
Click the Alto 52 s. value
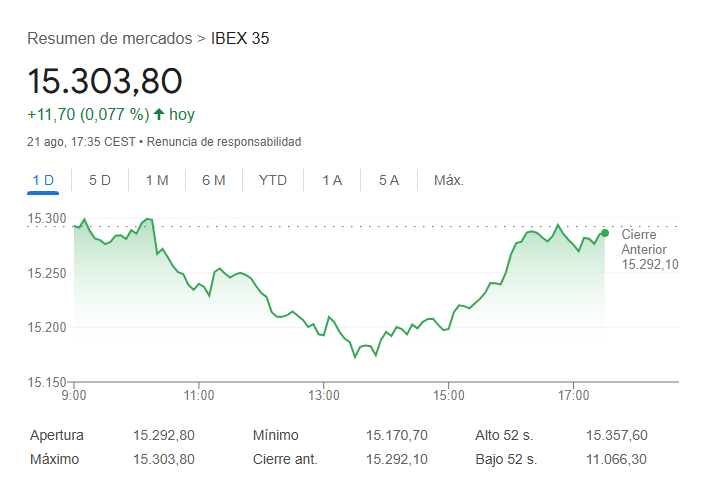[x=617, y=435]
